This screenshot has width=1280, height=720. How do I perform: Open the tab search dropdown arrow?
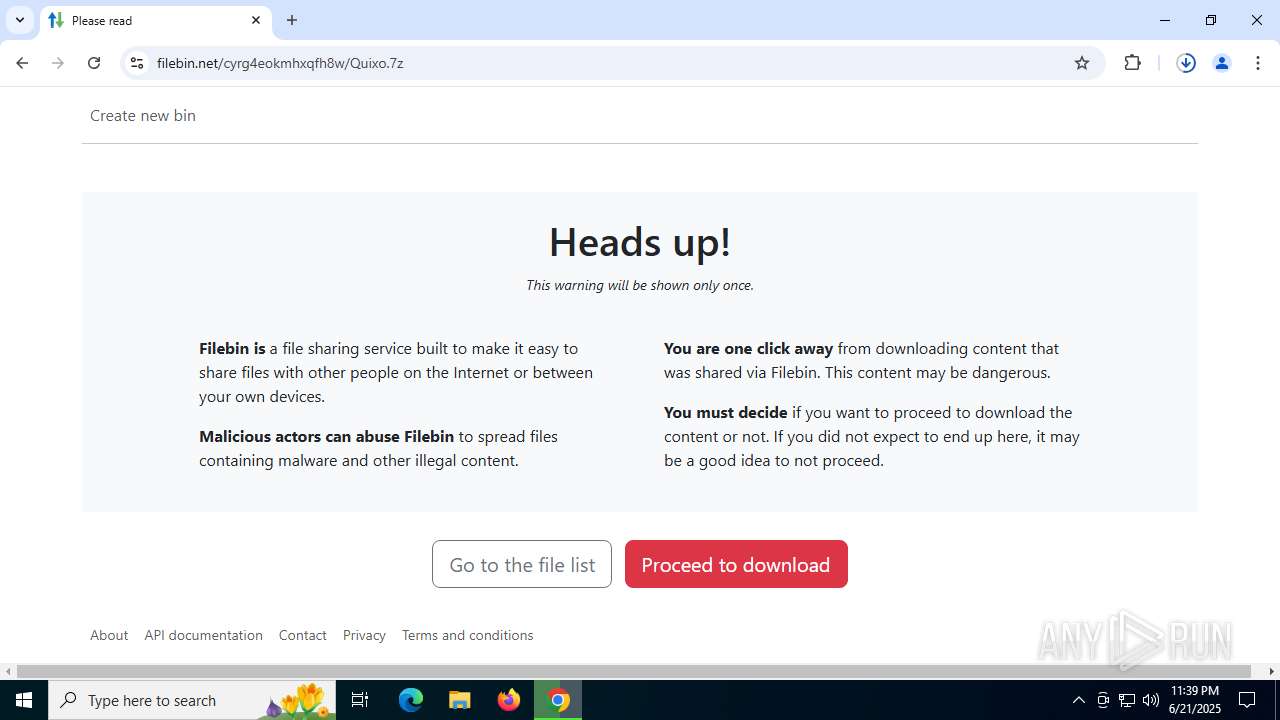click(x=20, y=20)
